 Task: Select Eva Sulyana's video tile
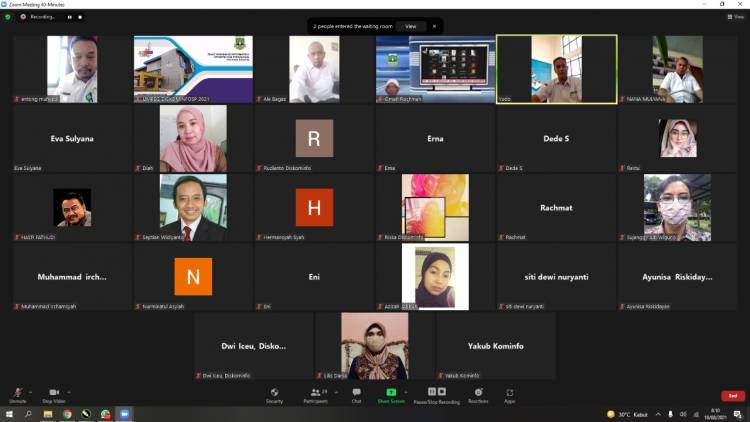click(72, 139)
